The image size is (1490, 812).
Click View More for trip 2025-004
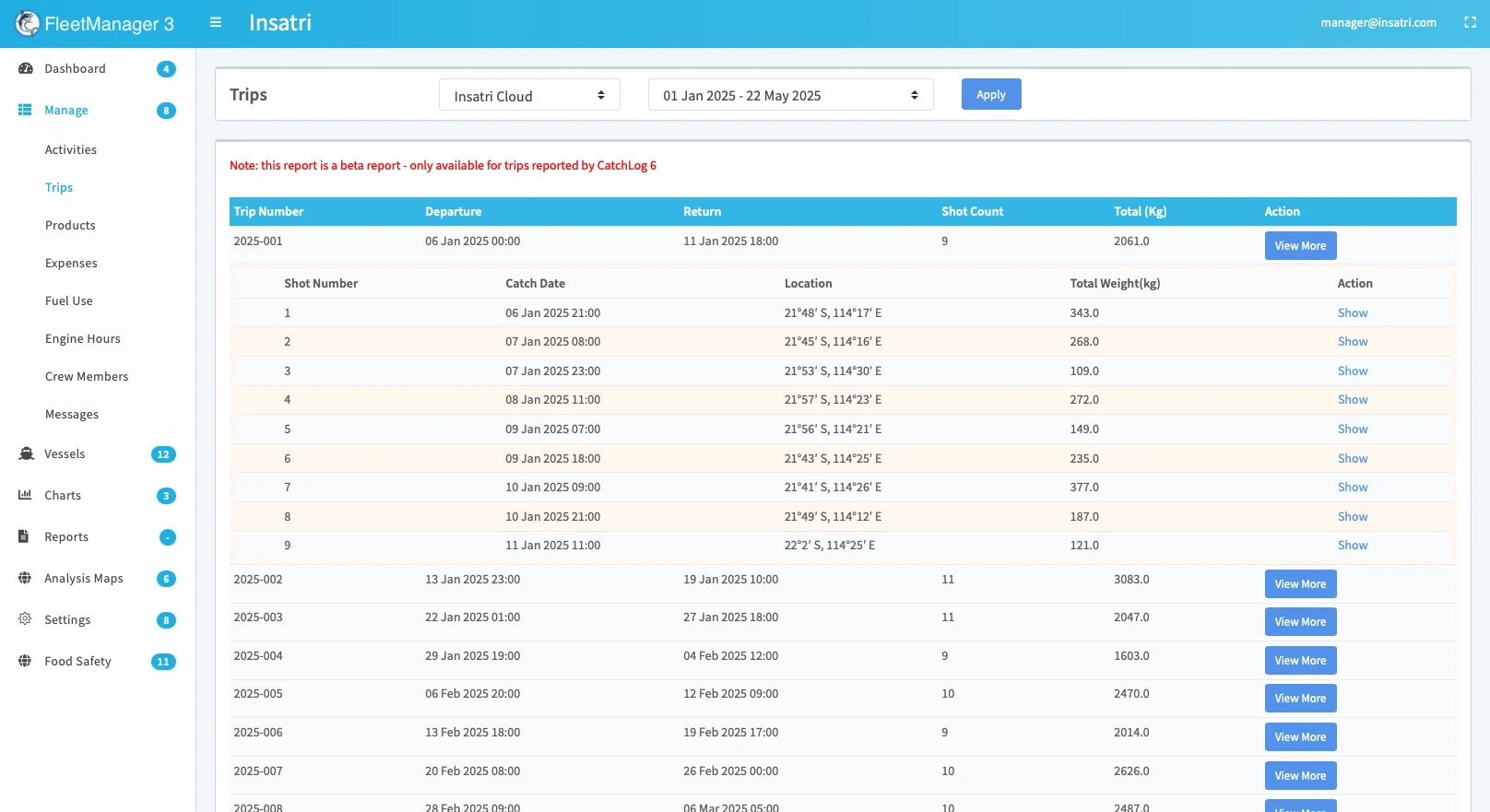[x=1299, y=661]
